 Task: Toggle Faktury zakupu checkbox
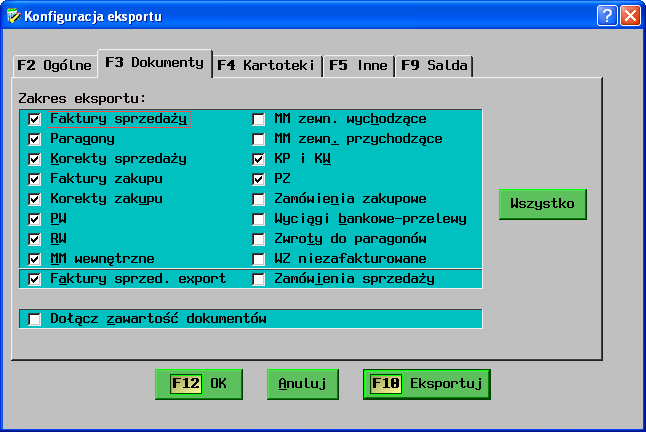tap(34, 179)
